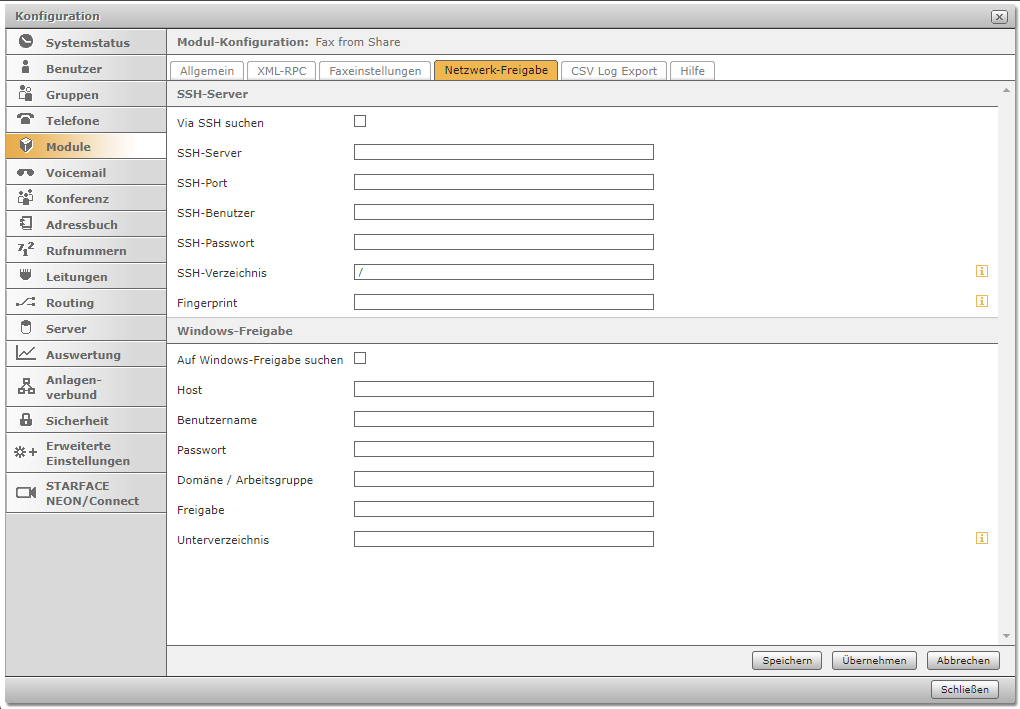The image size is (1020, 709).
Task: Open Routing via its arrow icon
Action: click(x=26, y=302)
